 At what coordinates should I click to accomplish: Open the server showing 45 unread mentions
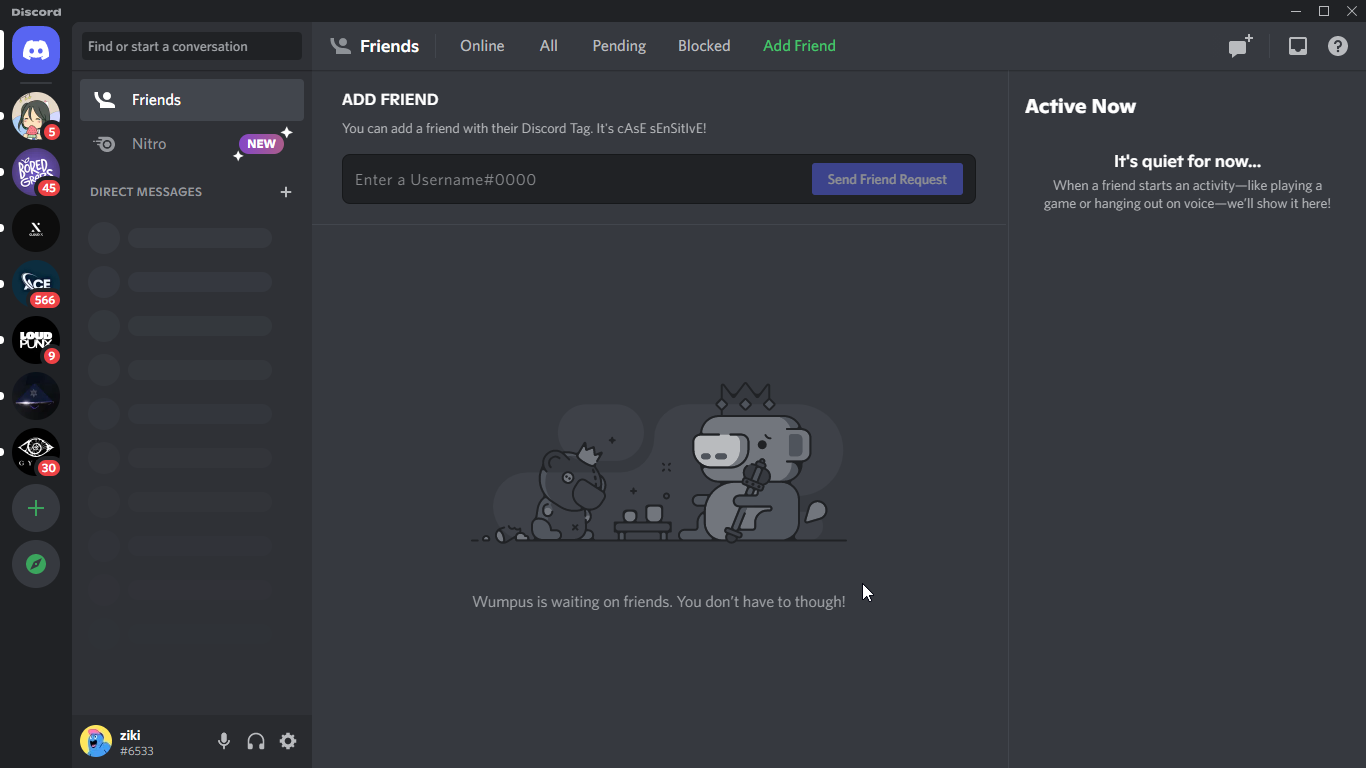35,172
